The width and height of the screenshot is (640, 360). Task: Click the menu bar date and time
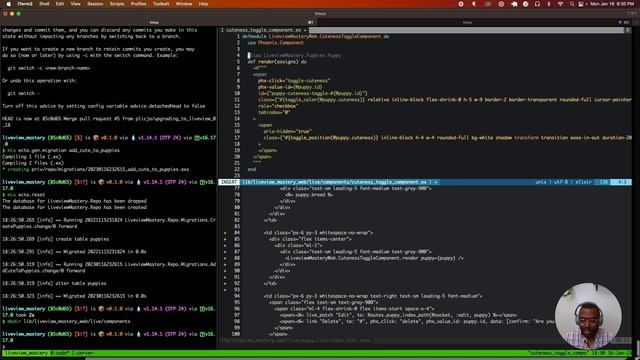coord(612,4)
